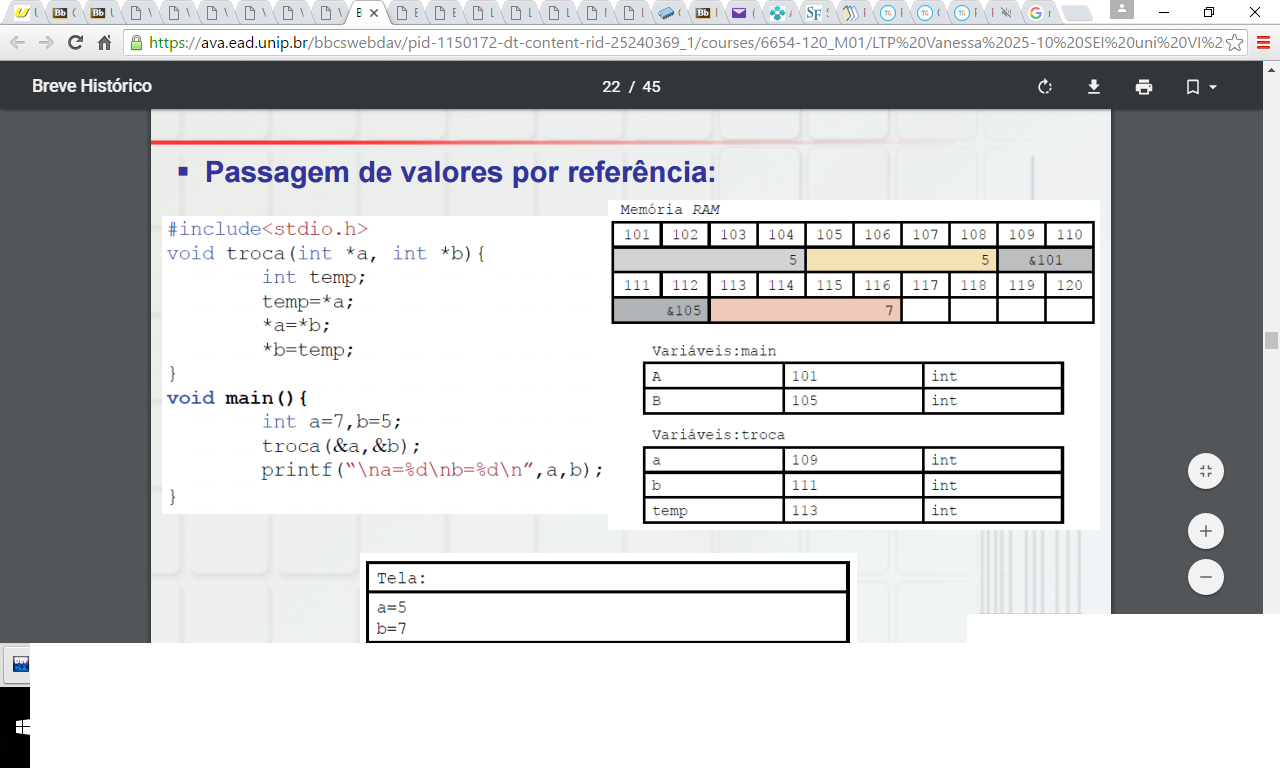Click the a=5 output line
The image size is (1280, 768).
[392, 607]
